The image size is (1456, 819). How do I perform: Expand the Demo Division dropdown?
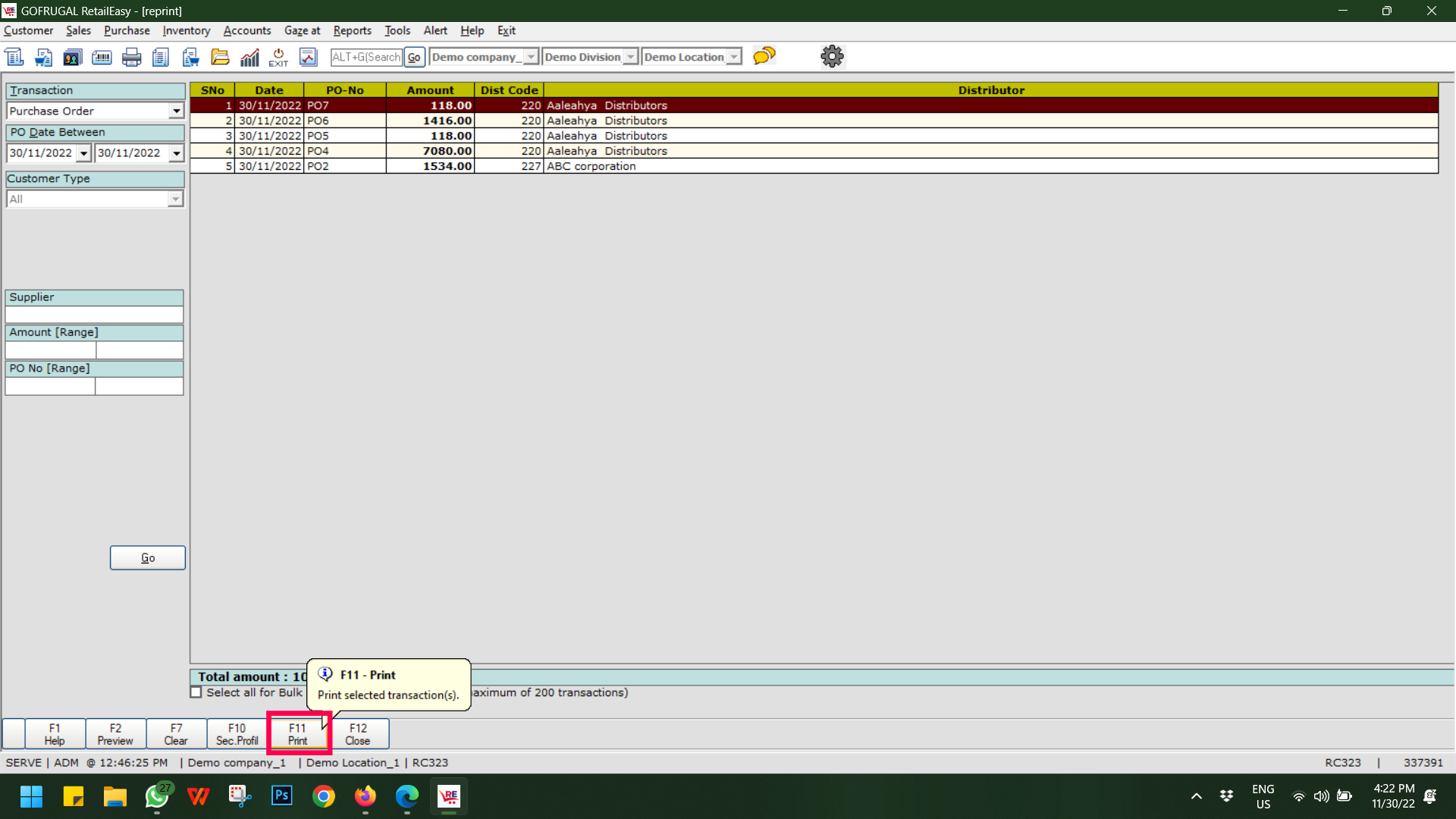[x=630, y=57]
